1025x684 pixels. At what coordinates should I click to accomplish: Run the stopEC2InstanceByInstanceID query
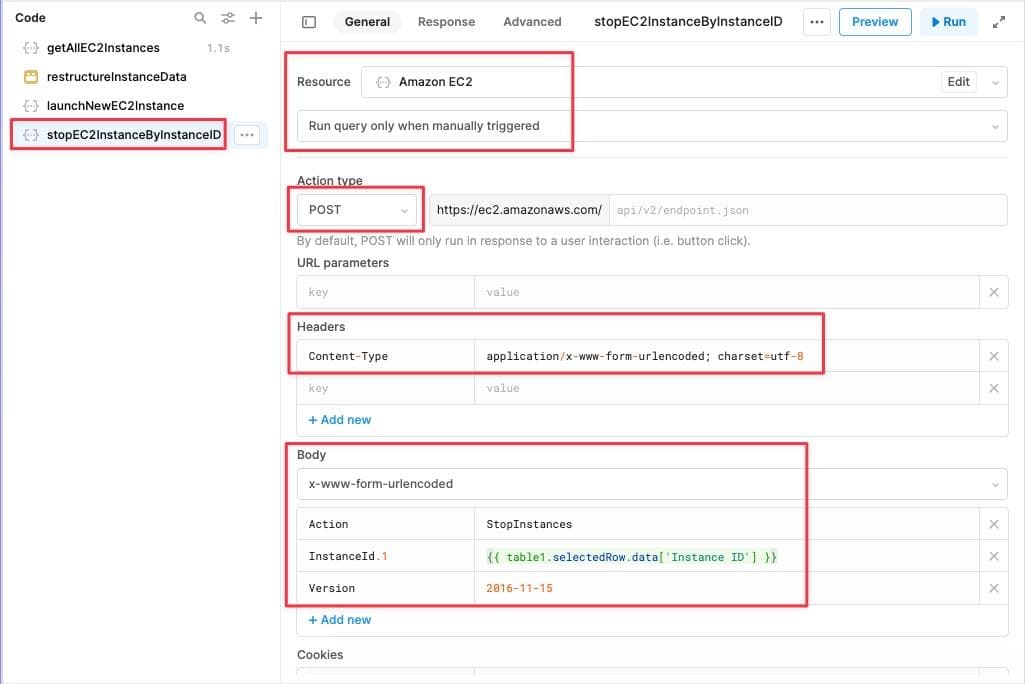point(947,21)
